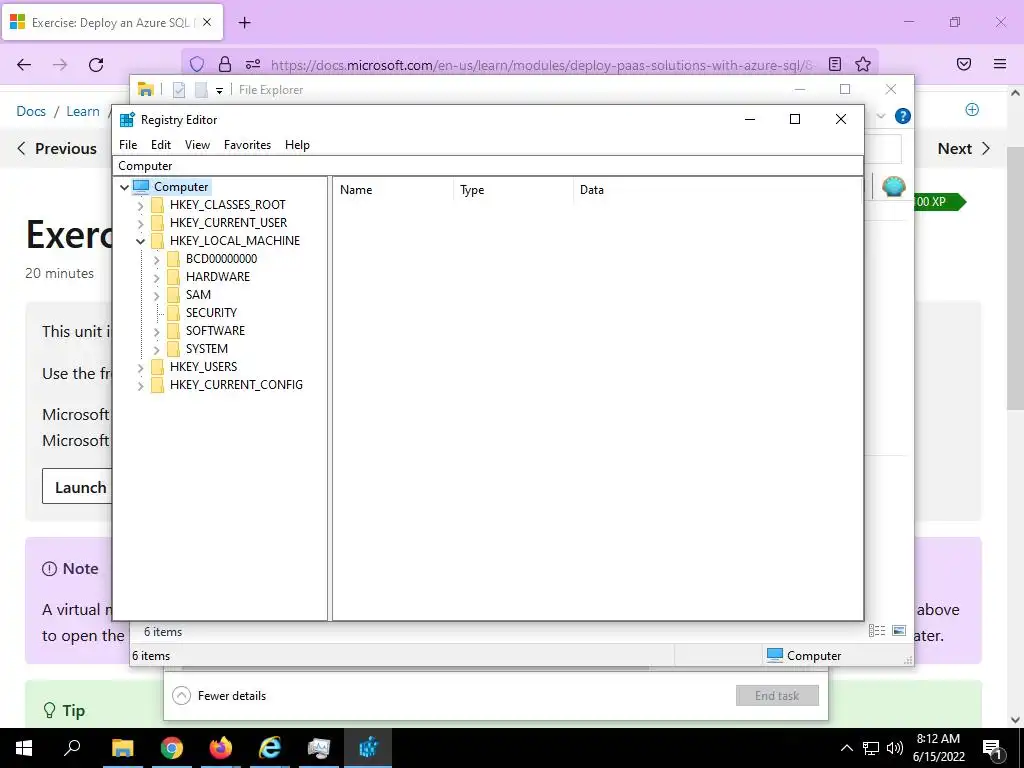Open the Edit menu in Registry Editor
This screenshot has width=1024, height=768.
pyautogui.click(x=161, y=145)
